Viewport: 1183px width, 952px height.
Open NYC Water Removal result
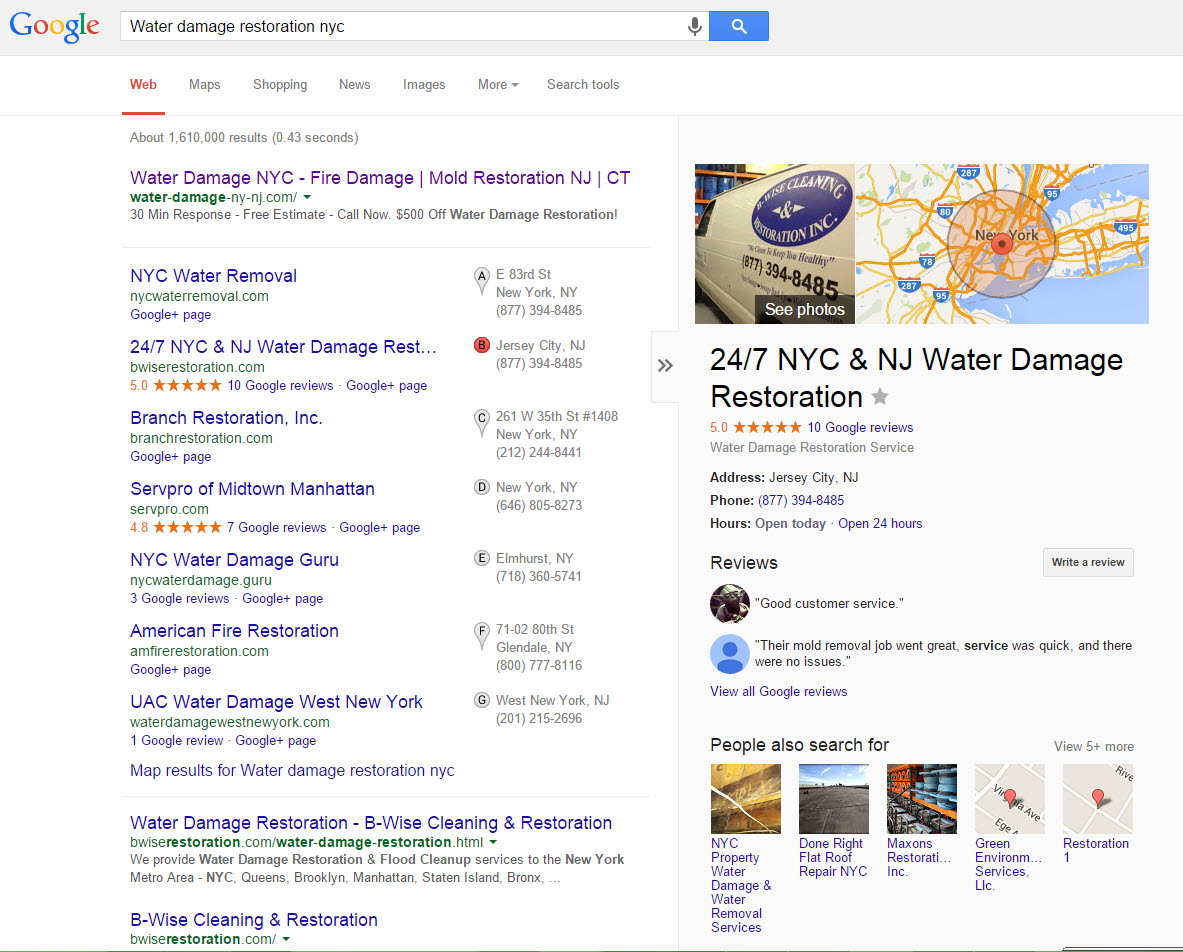coord(214,276)
